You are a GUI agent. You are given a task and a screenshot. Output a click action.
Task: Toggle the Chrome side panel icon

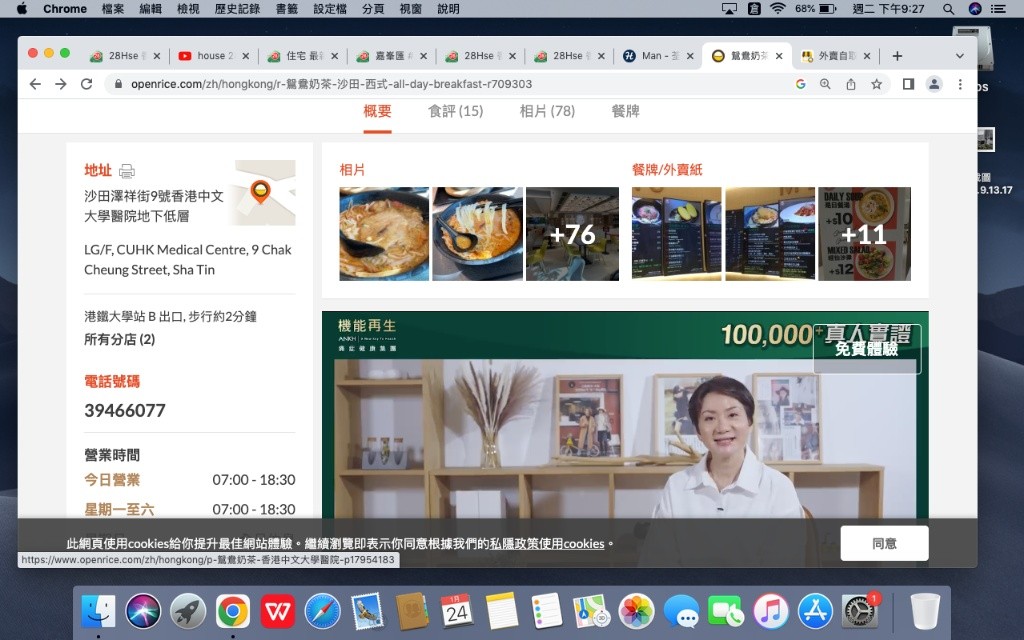coord(908,84)
